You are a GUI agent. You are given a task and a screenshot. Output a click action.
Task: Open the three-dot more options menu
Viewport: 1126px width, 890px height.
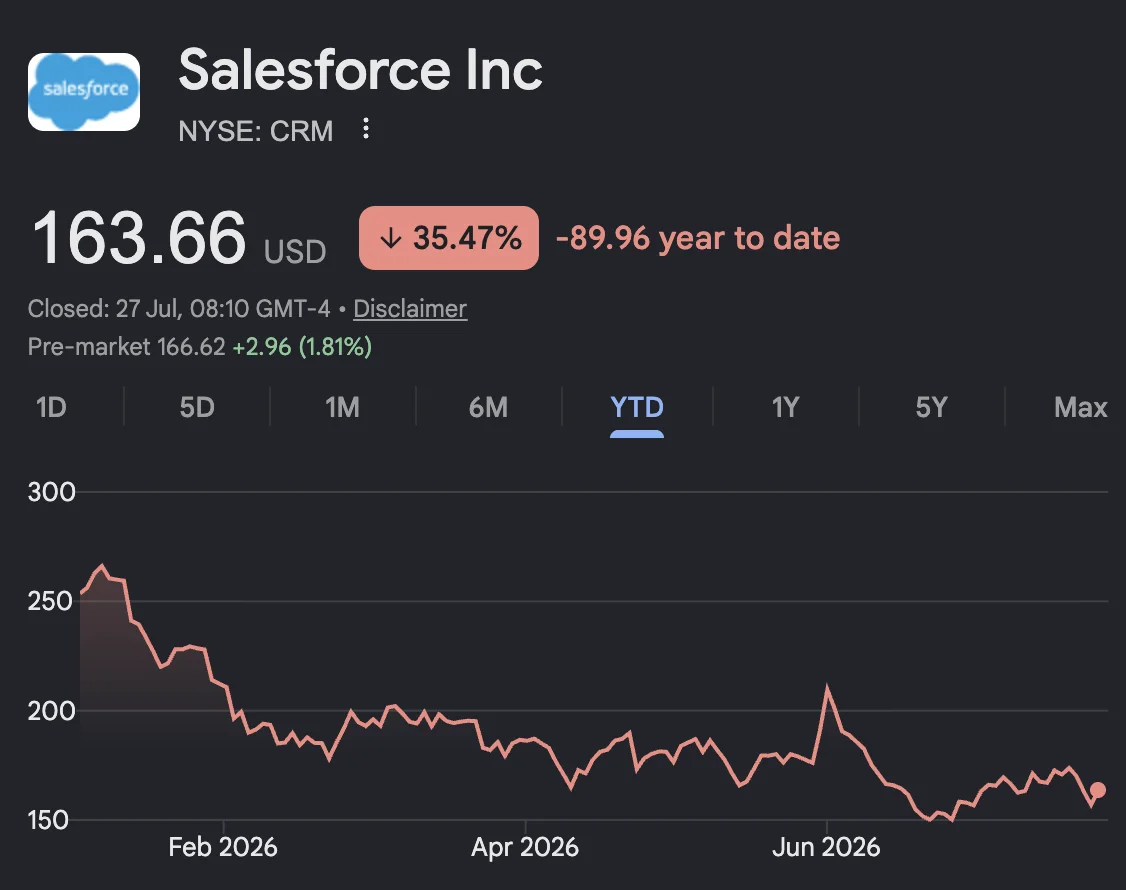[x=366, y=129]
